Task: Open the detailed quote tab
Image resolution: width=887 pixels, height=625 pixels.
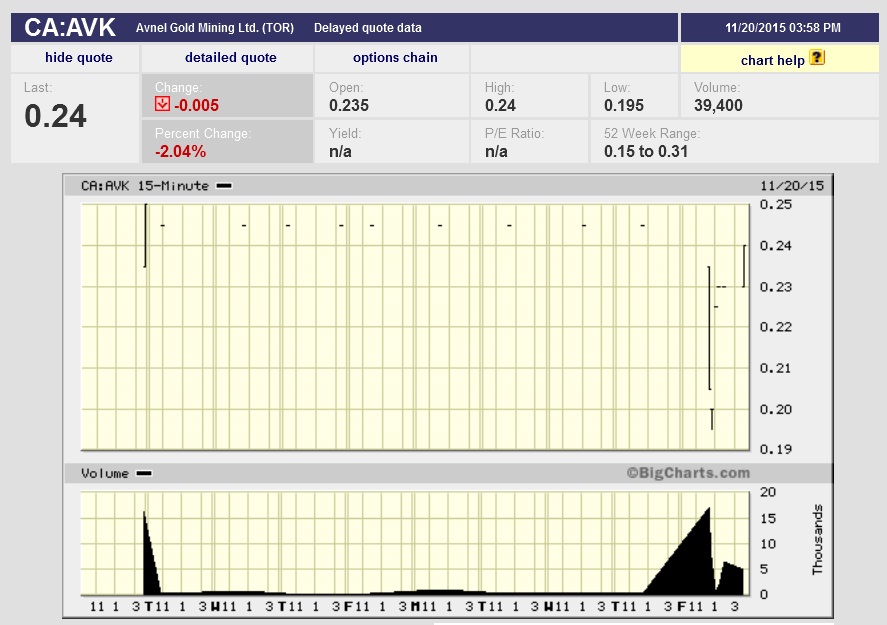Action: coord(230,58)
